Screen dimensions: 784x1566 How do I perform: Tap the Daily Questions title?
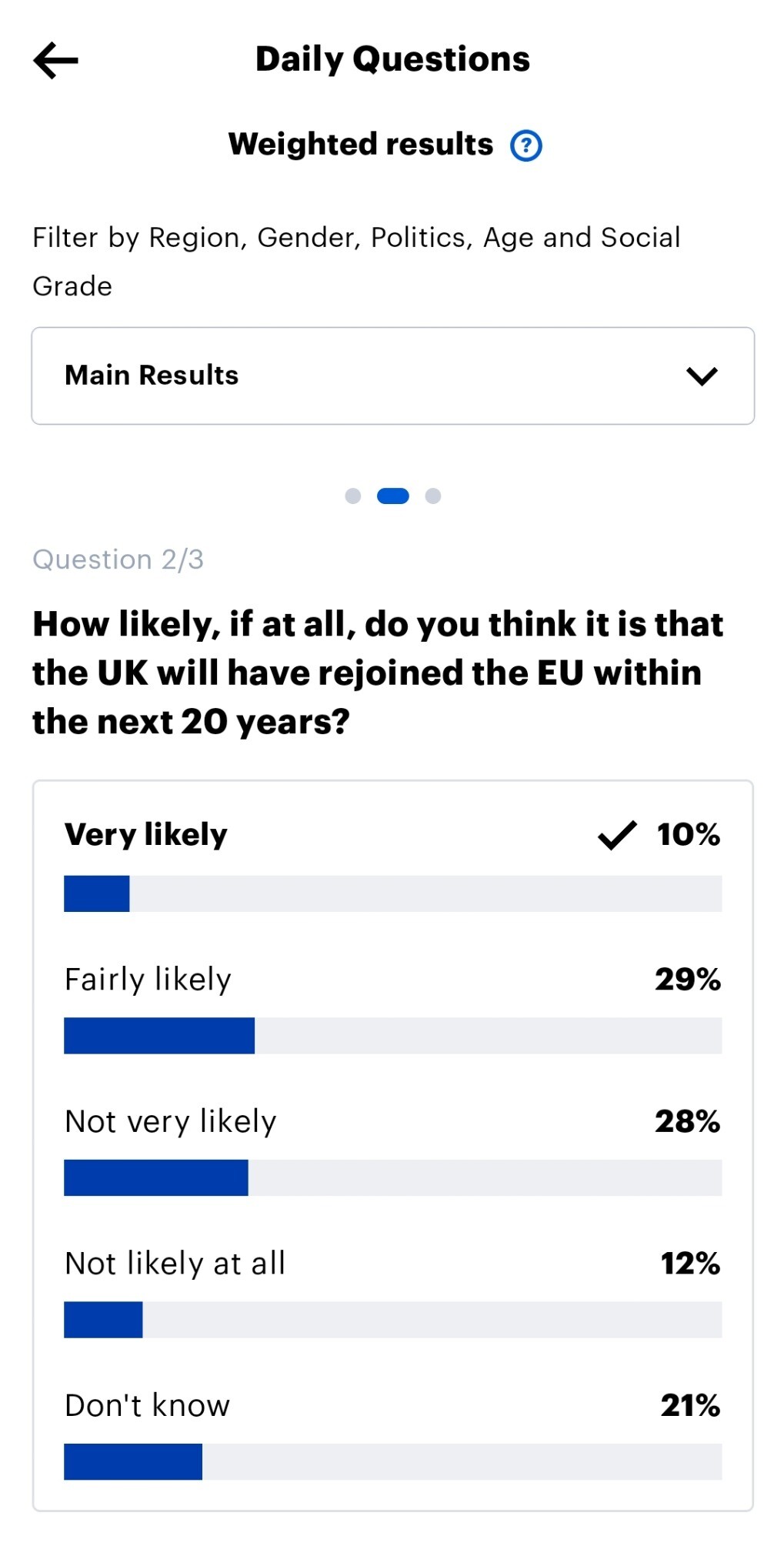(392, 59)
